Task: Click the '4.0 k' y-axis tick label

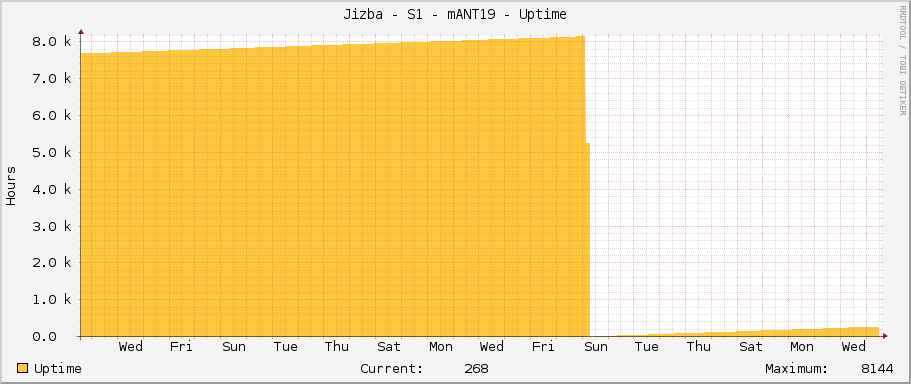Action: tap(52, 189)
